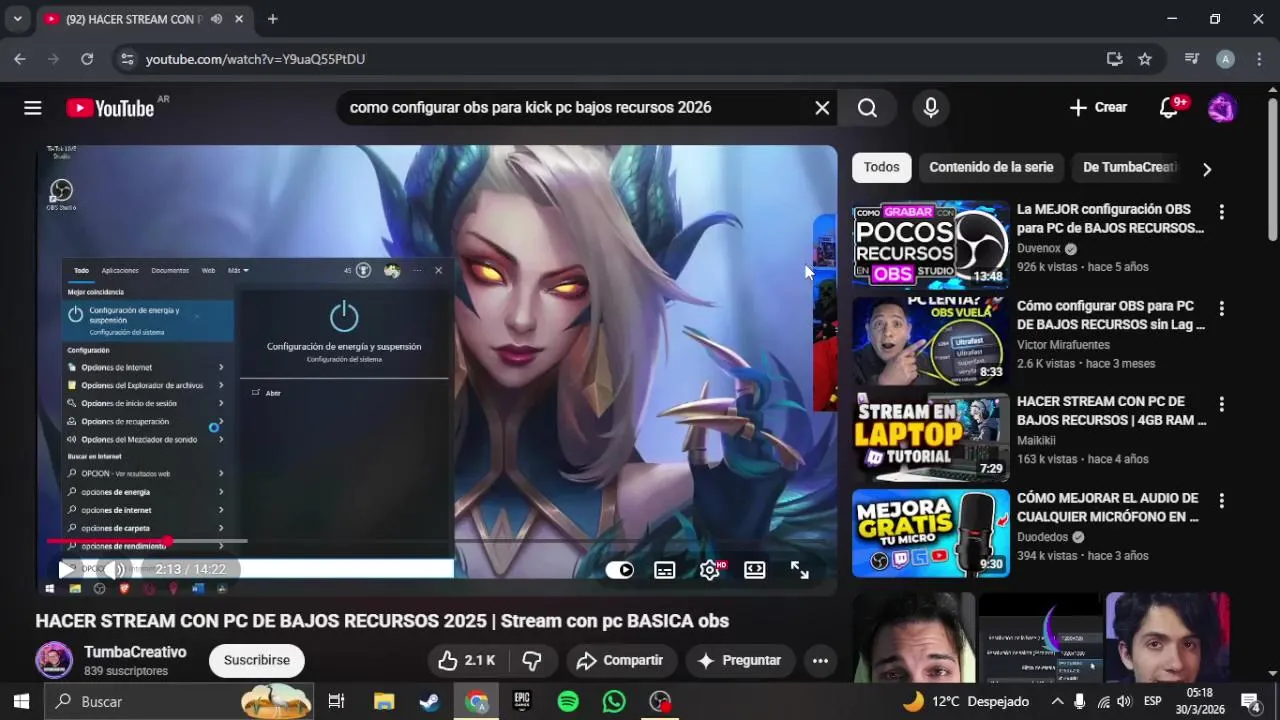The height and width of the screenshot is (720, 1280).
Task: Subscribe with the Suscribirse button
Action: (x=257, y=660)
